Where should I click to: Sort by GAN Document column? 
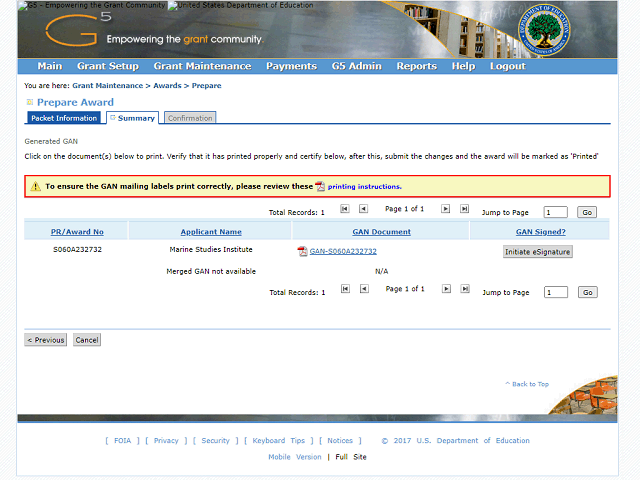pos(382,232)
